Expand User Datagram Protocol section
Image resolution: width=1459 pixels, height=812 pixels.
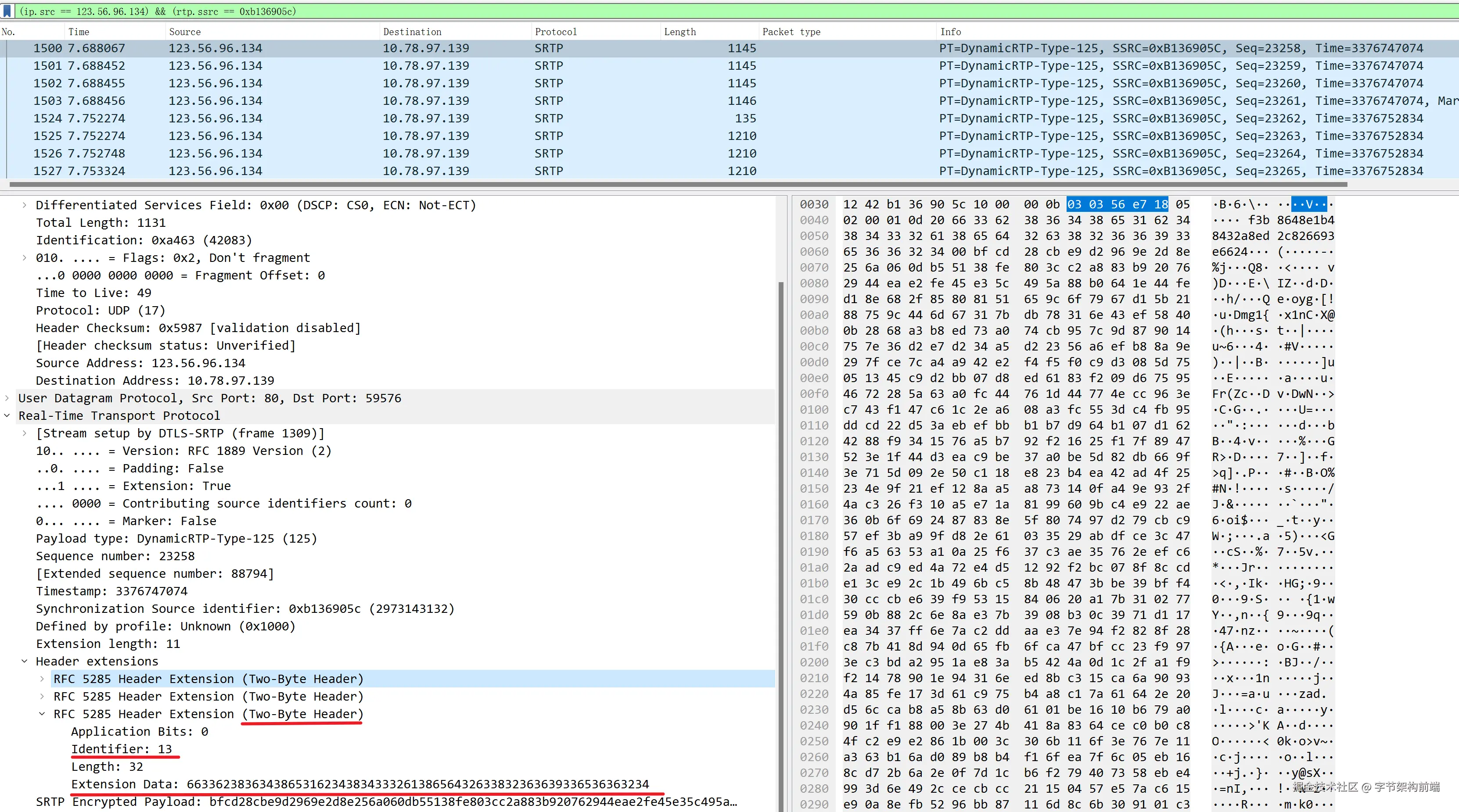tap(7, 398)
